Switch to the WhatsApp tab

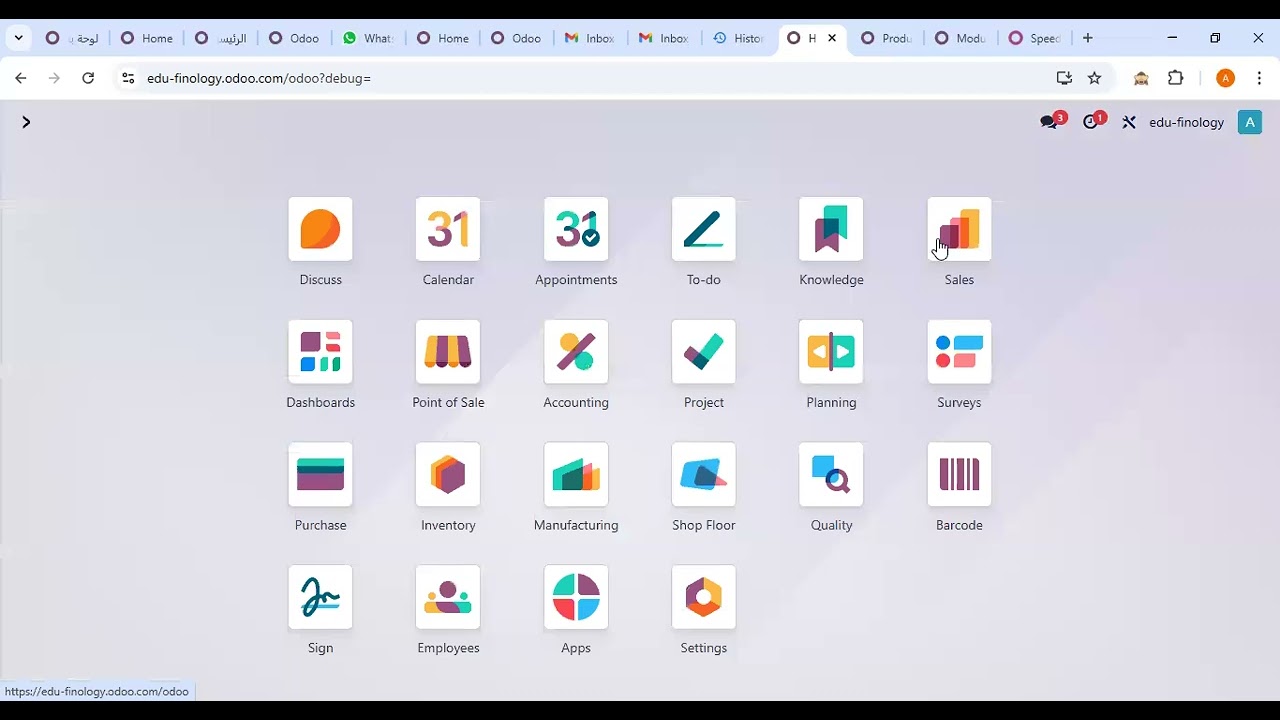click(x=368, y=38)
